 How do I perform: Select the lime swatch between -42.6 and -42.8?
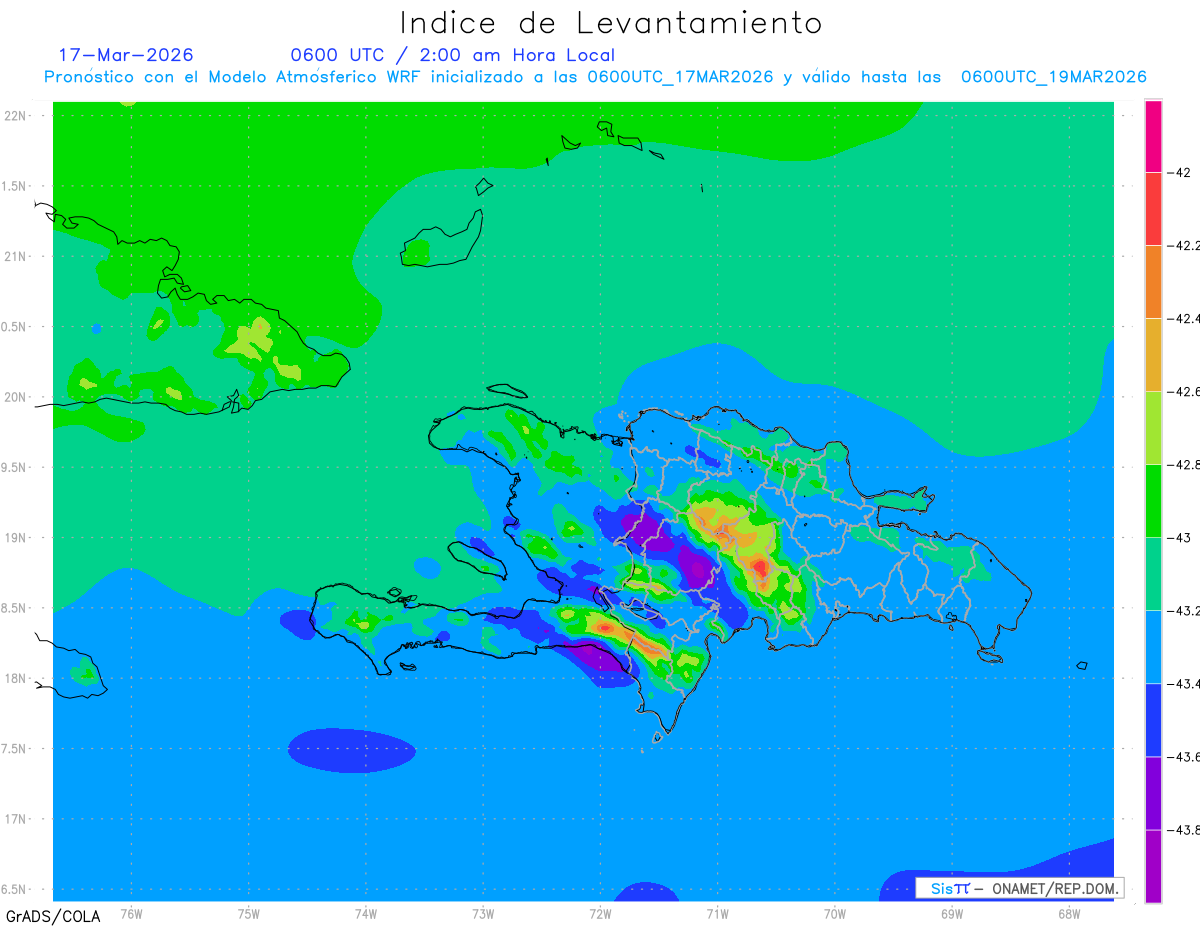coord(1153,428)
